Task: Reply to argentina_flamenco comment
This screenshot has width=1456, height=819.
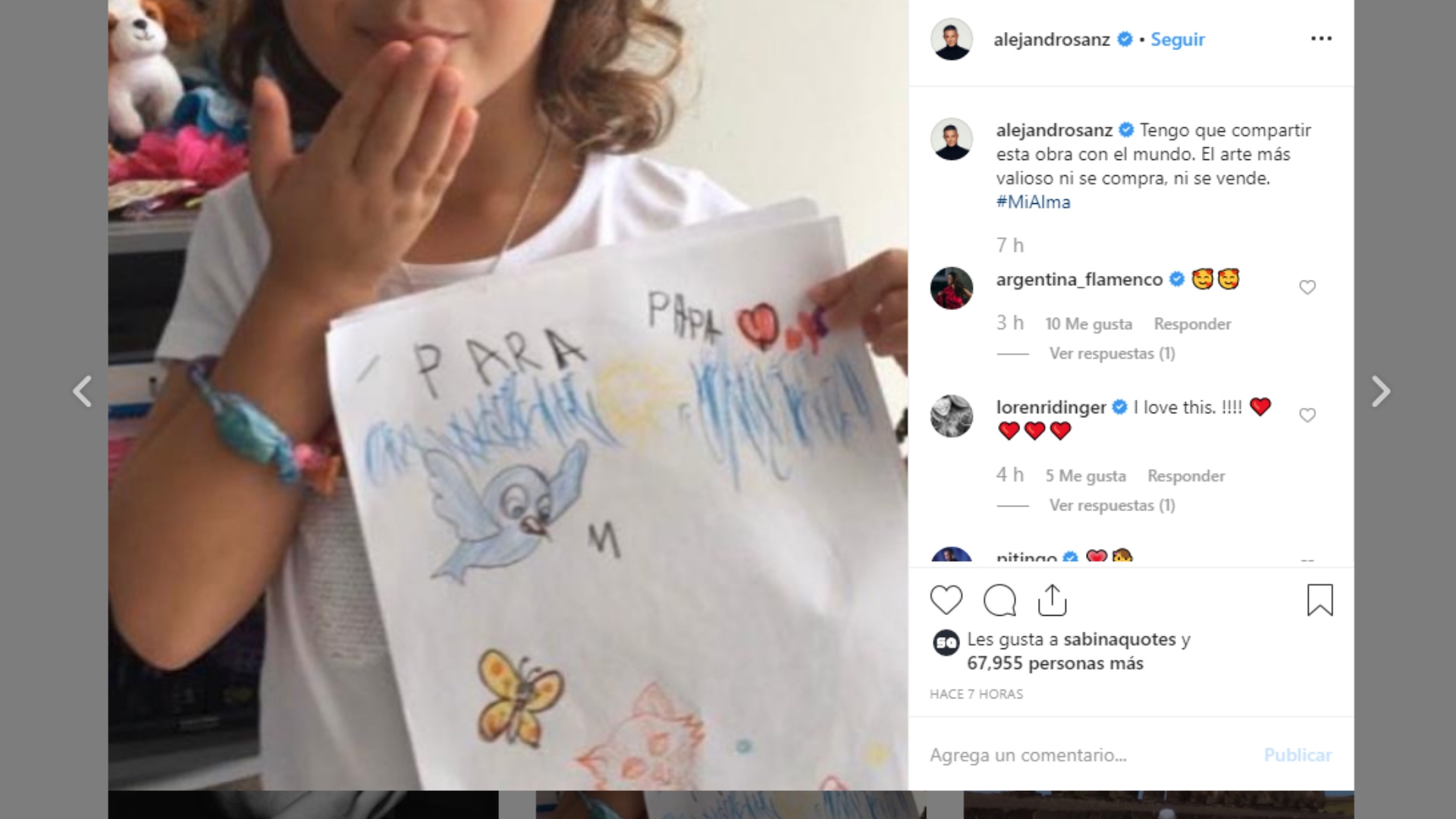Action: [1192, 324]
